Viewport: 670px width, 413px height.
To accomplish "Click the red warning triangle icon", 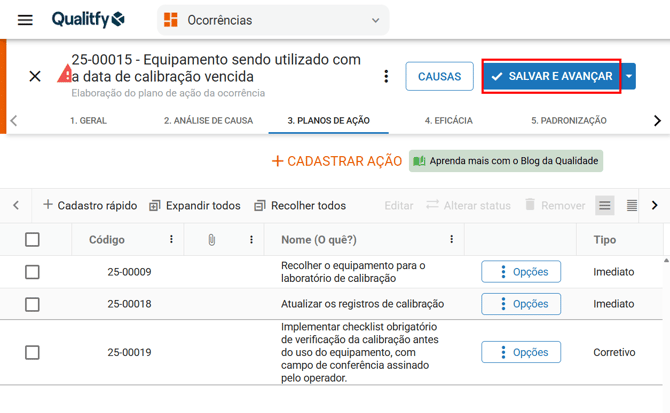I will click(x=65, y=75).
